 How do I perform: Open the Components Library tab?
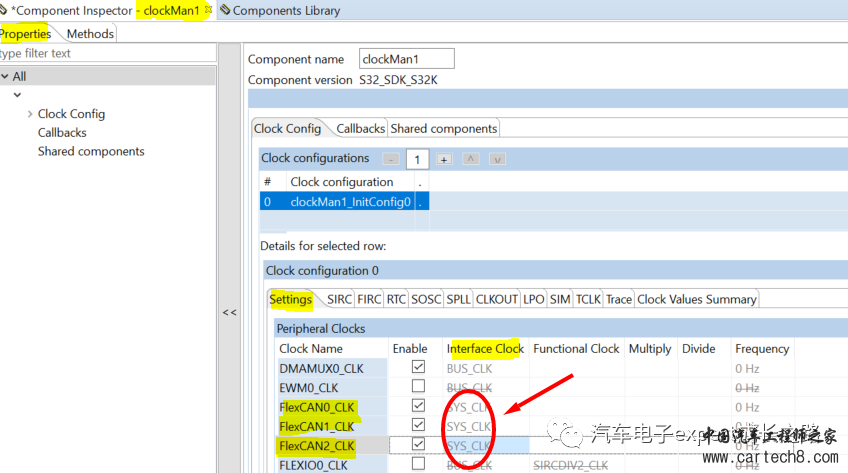(286, 10)
